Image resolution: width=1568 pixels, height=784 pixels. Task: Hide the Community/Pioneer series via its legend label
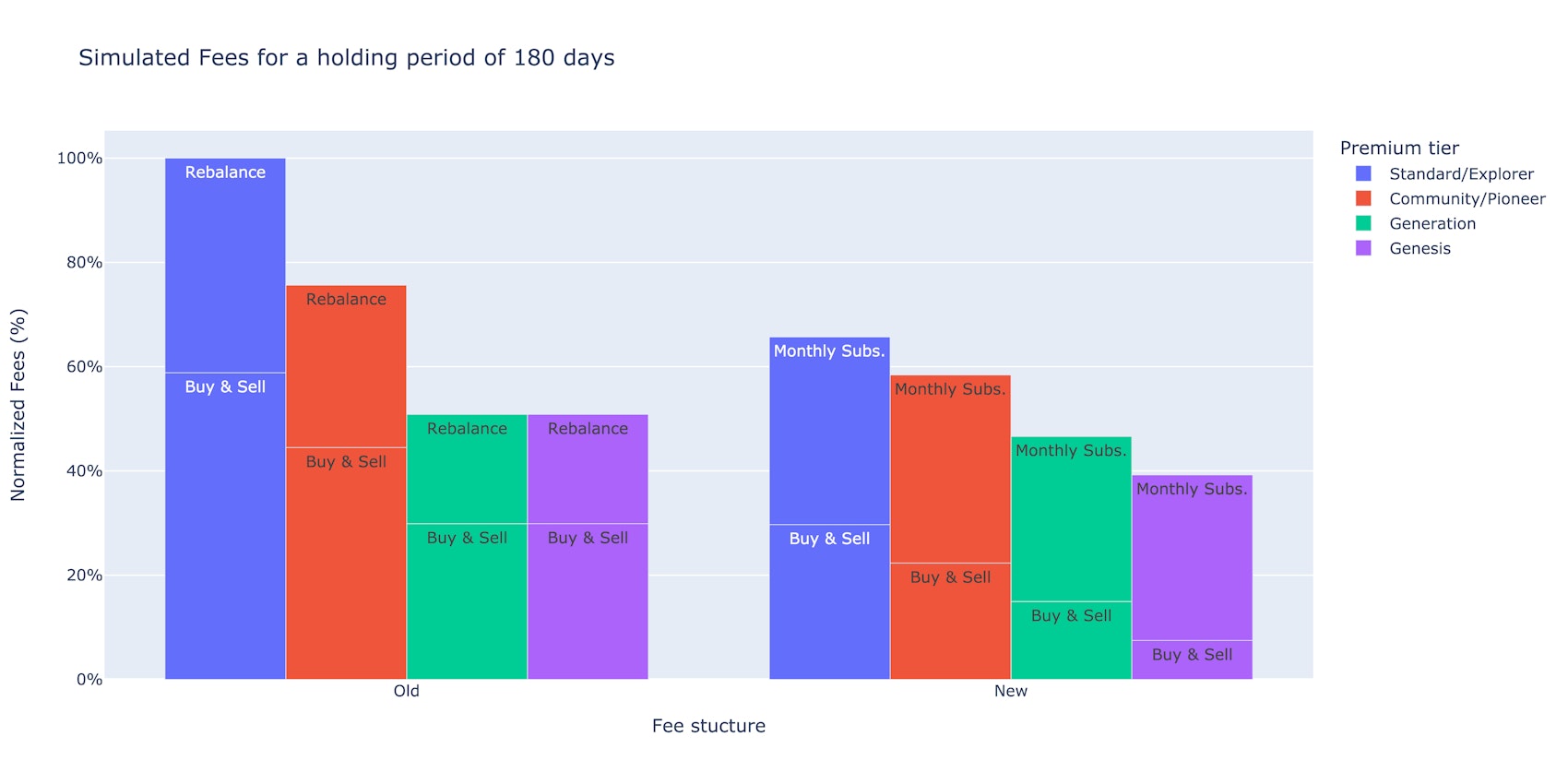coord(1467,199)
